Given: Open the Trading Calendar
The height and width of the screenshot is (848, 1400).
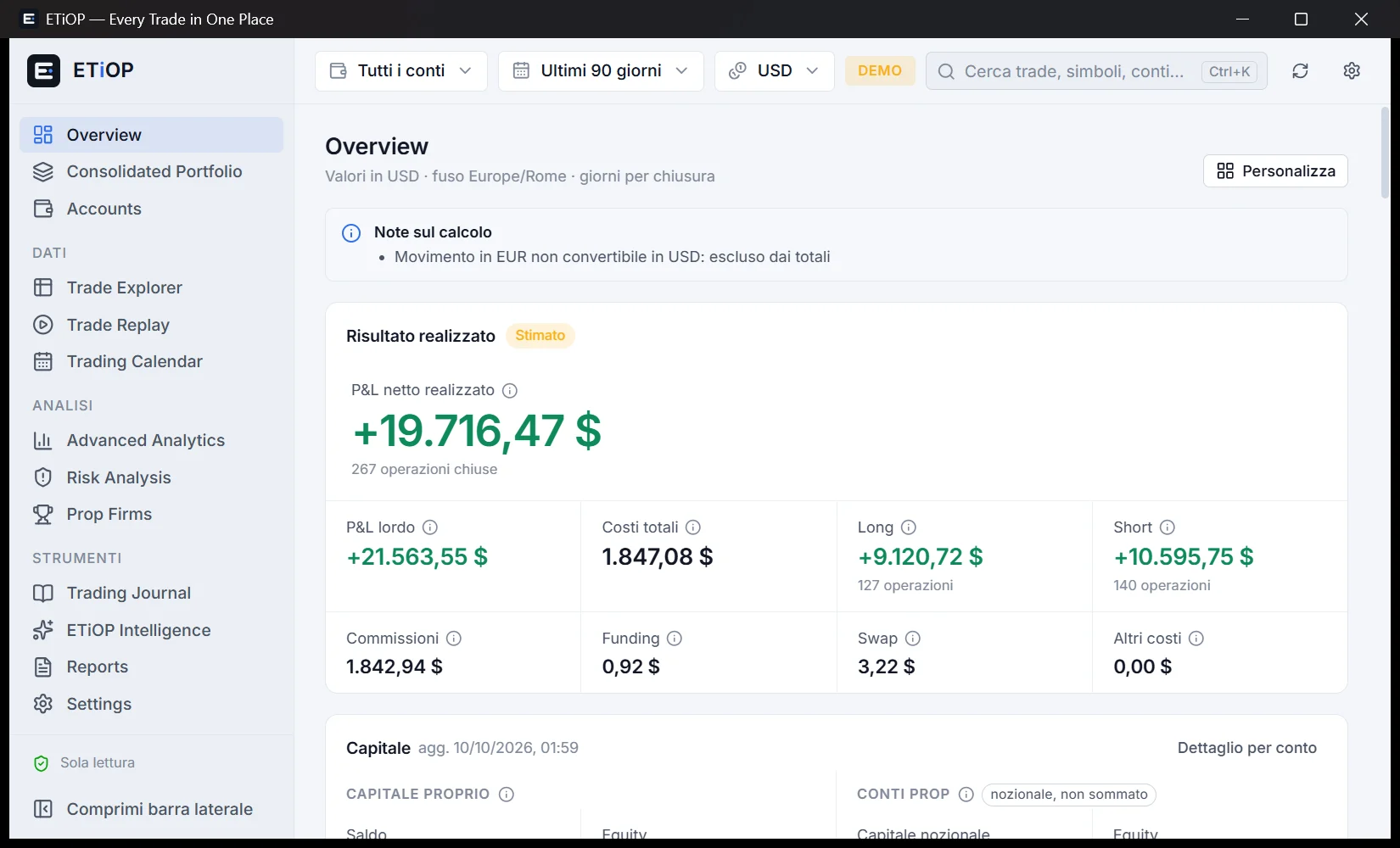Looking at the screenshot, I should click(x=151, y=361).
